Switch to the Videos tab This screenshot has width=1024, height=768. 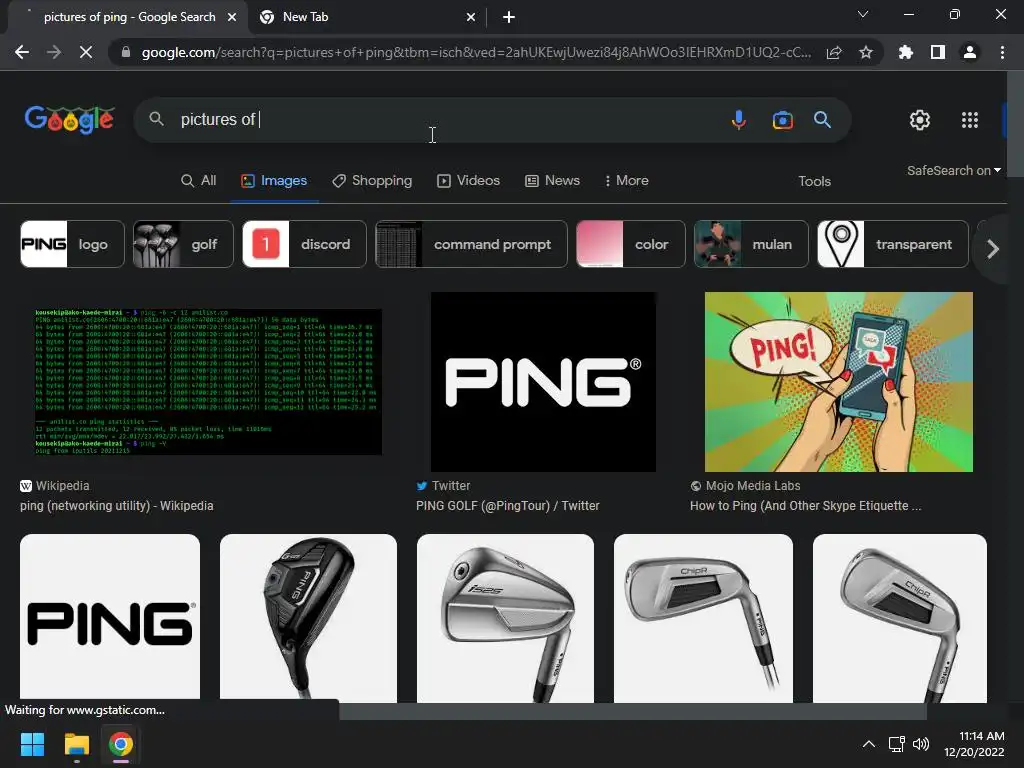pos(468,181)
